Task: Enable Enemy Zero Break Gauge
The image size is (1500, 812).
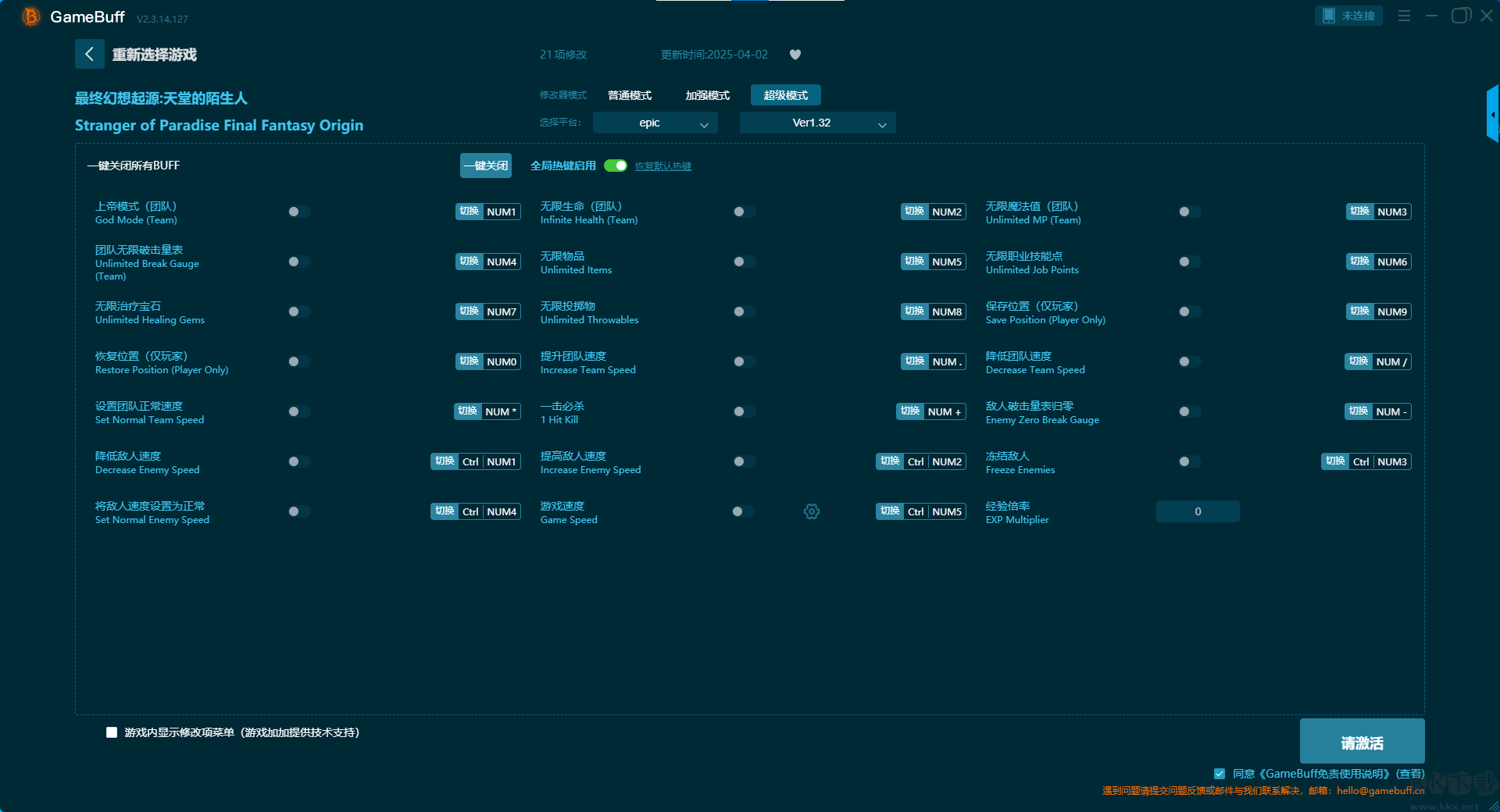Action: click(x=1190, y=411)
